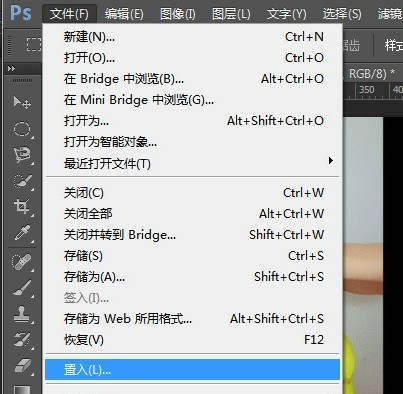Choose 打开(O)... menu entry

tap(193, 58)
